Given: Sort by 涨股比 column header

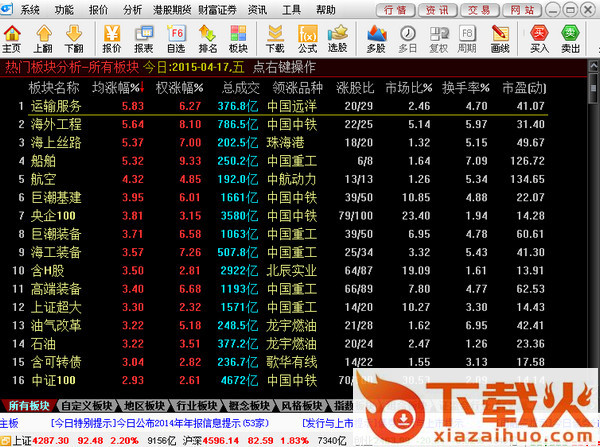Looking at the screenshot, I should (x=355, y=88).
